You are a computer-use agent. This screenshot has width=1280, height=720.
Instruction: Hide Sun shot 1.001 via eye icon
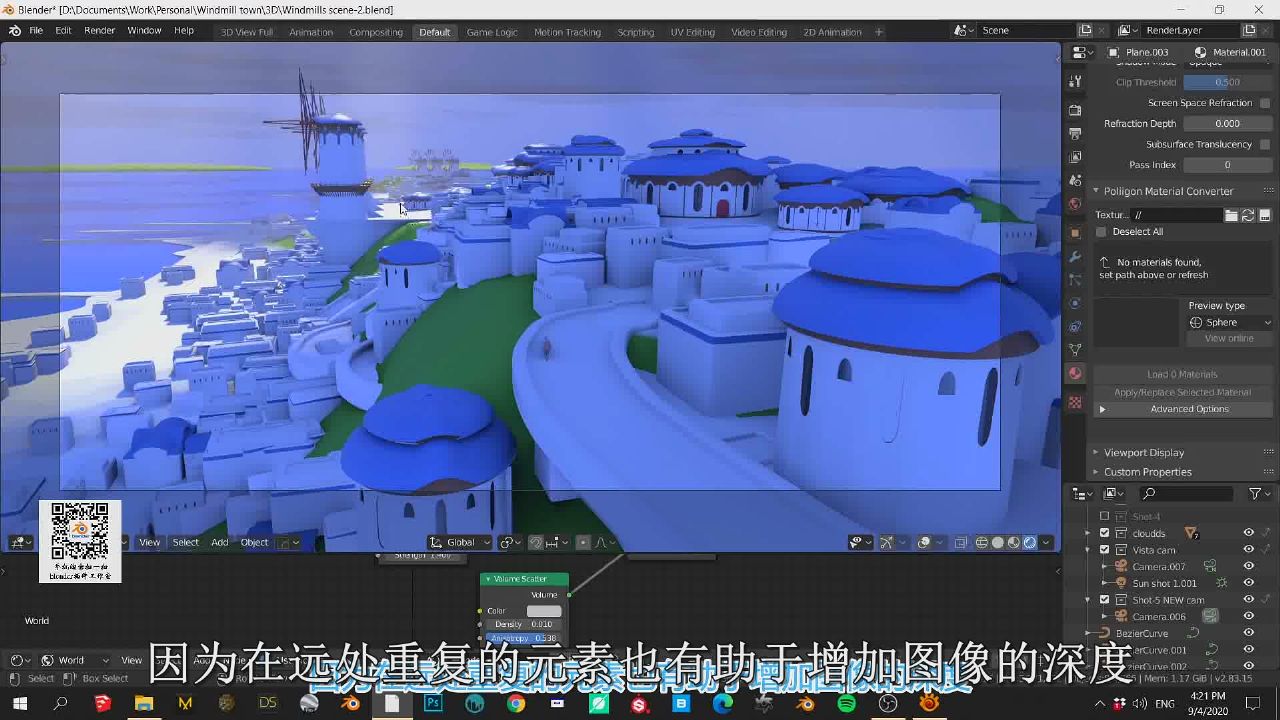[1248, 583]
